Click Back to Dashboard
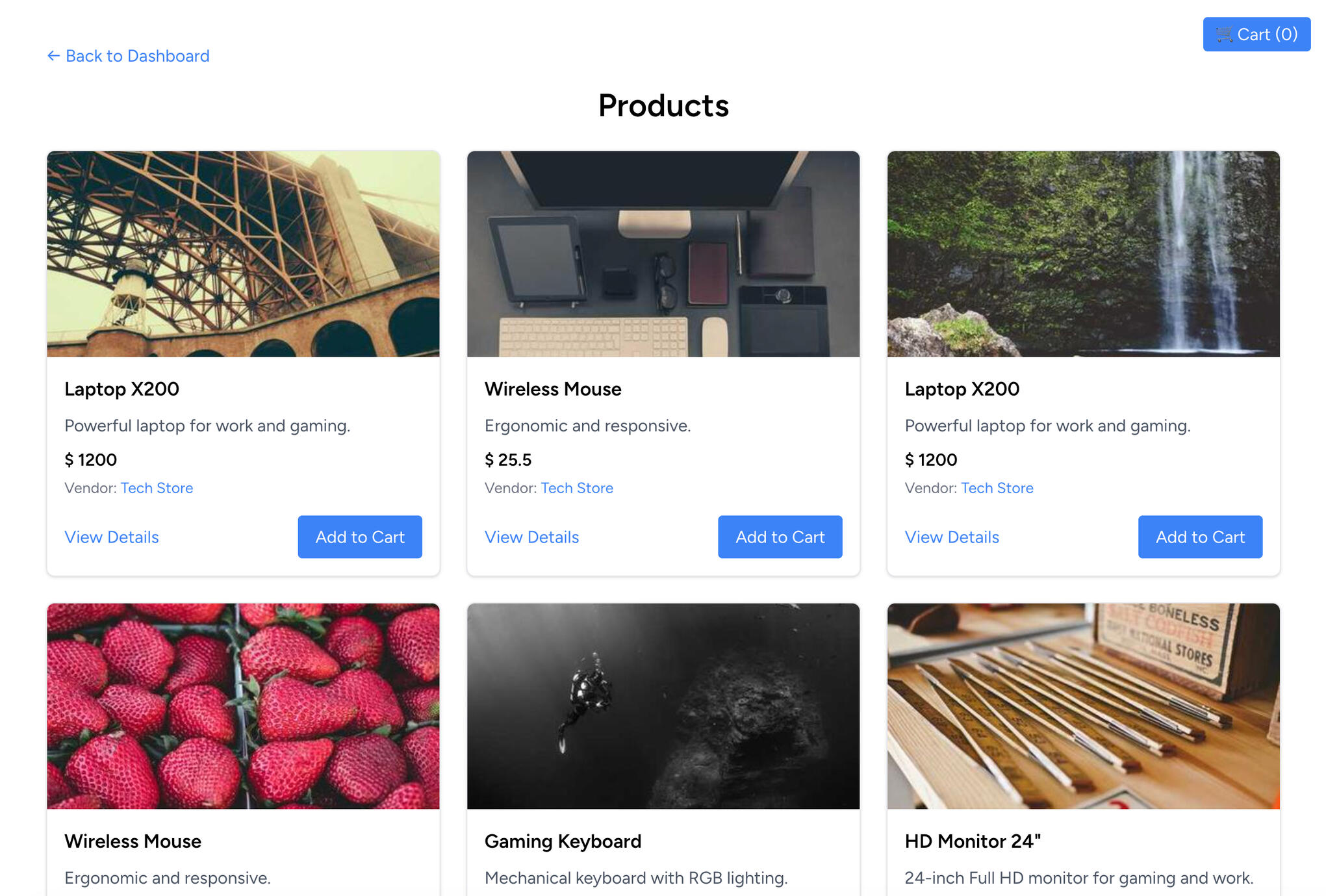The height and width of the screenshot is (896, 1326). [137, 56]
